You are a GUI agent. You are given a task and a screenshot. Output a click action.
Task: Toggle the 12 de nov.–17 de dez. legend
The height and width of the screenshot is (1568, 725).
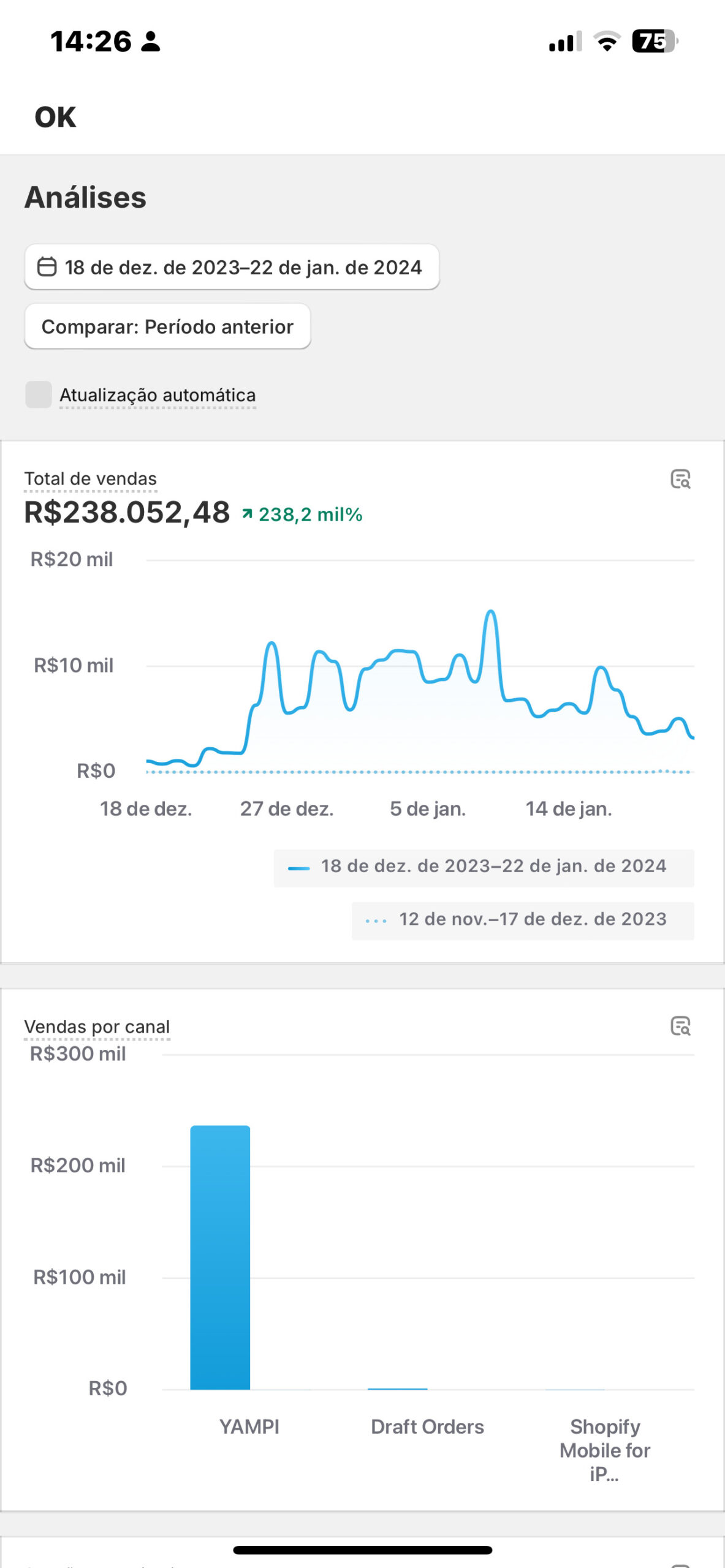523,920
